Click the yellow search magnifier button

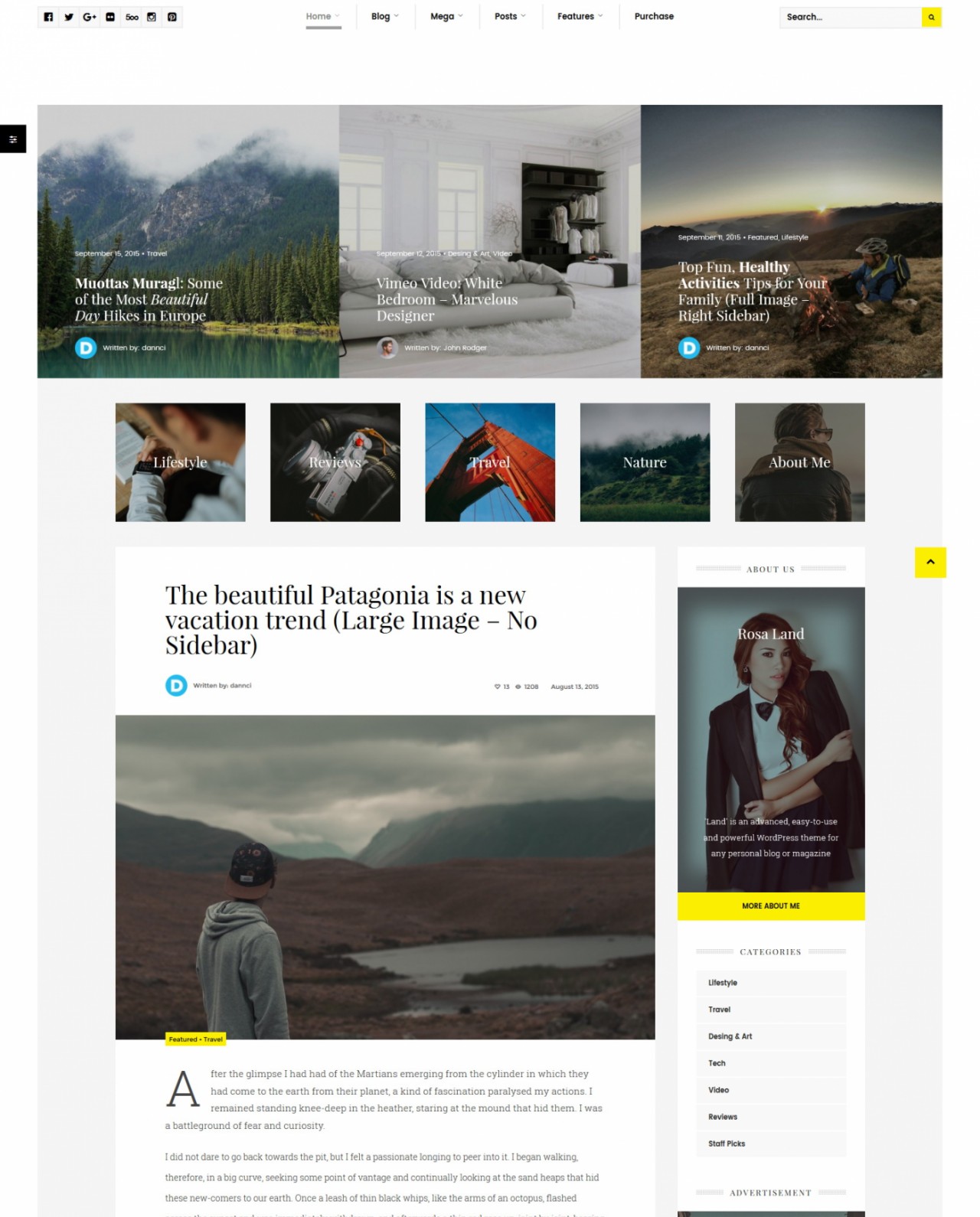pos(931,17)
